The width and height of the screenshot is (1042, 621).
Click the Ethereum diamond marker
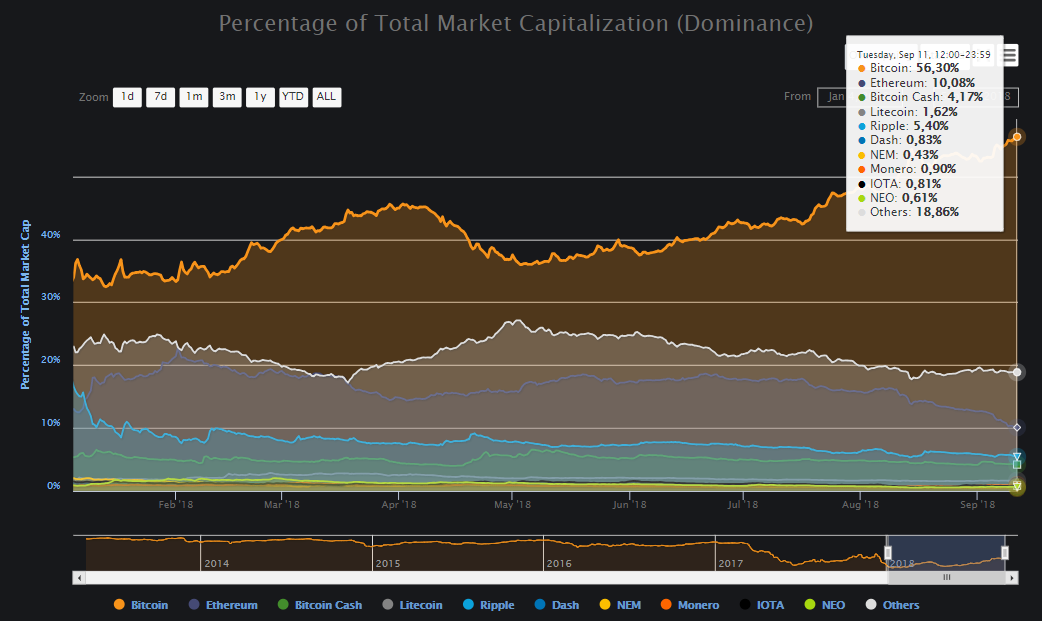tap(1017, 428)
